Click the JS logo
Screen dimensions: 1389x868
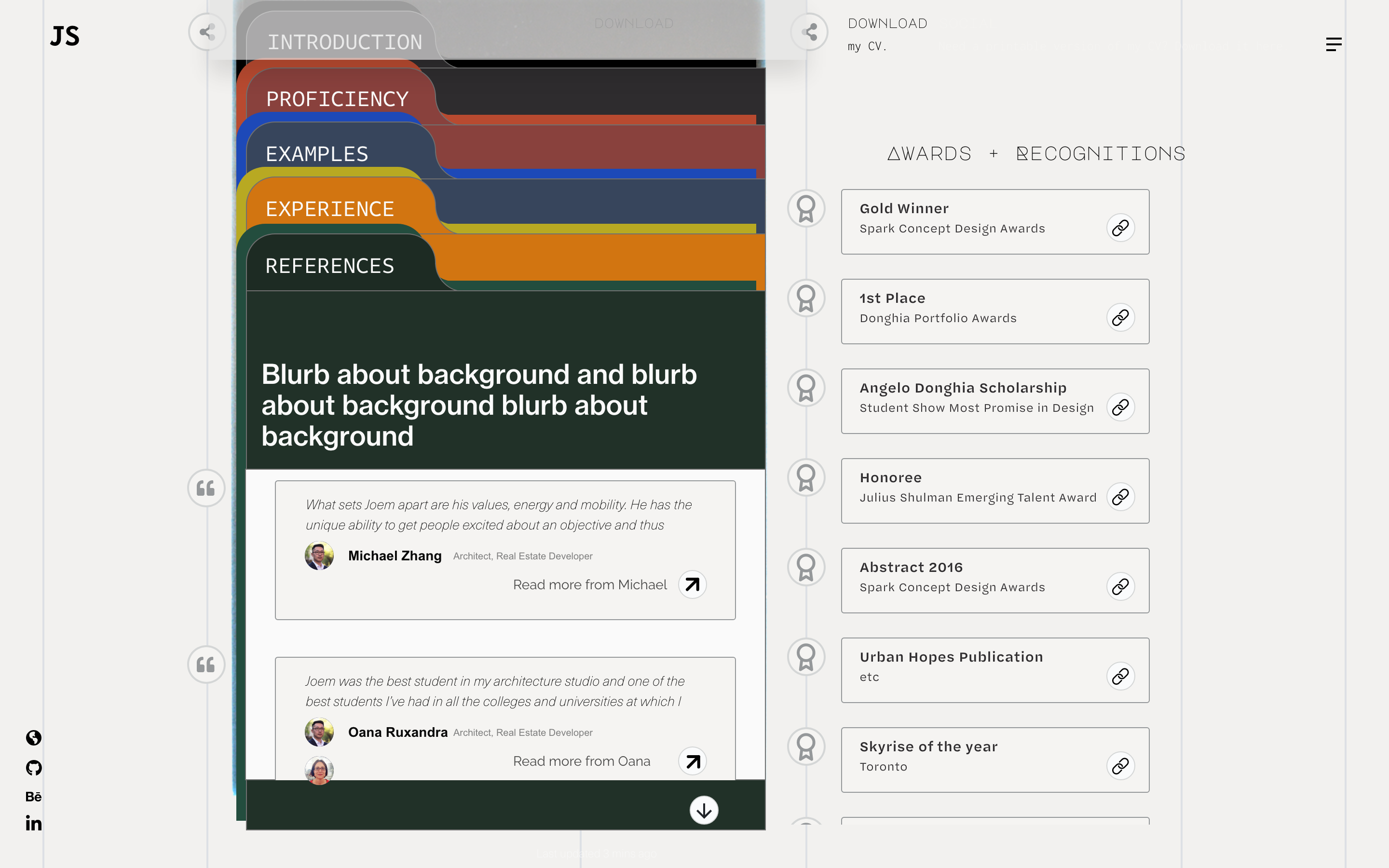(64, 36)
